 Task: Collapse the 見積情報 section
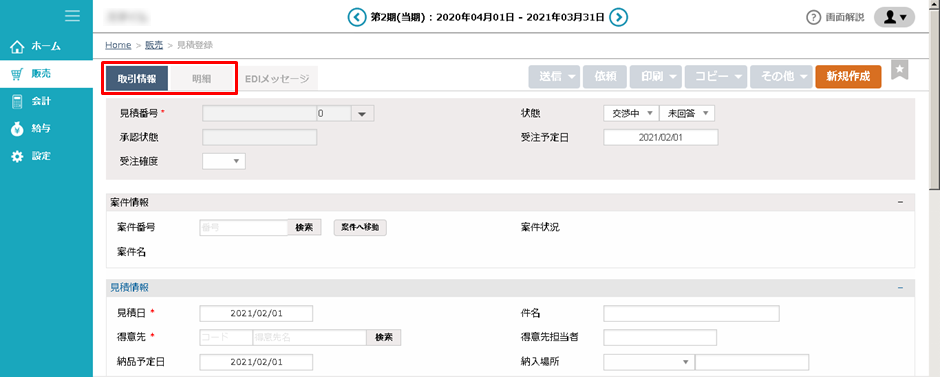point(900,288)
